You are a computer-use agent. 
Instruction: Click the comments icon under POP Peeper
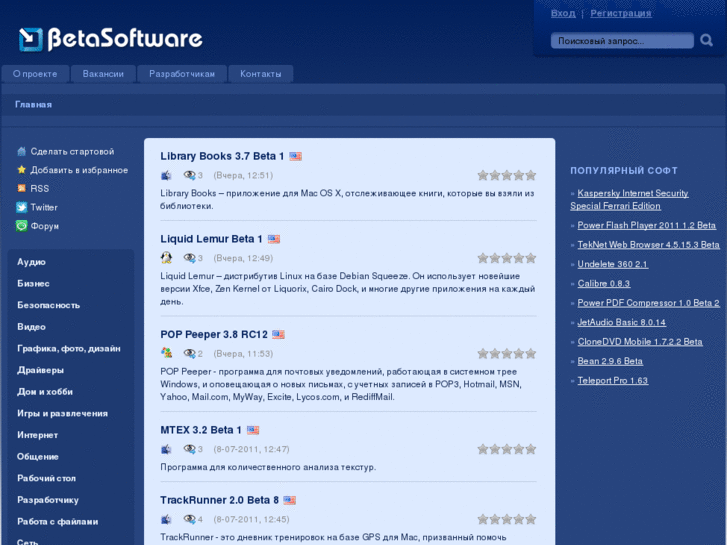pos(189,353)
